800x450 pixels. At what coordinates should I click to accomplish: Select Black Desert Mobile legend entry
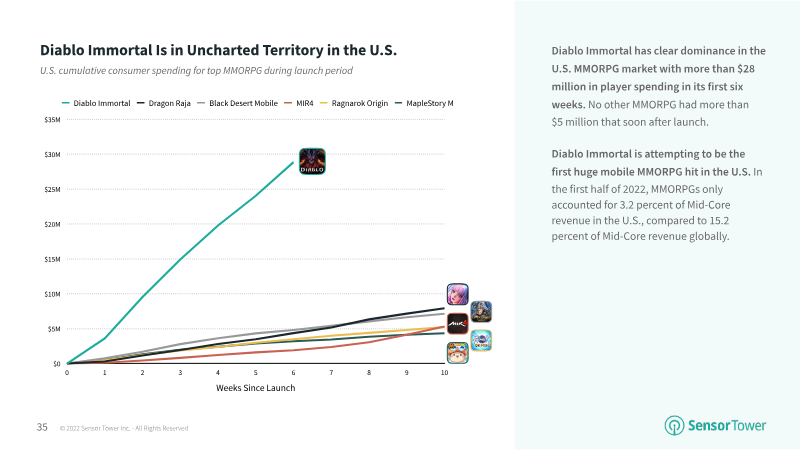[237, 103]
